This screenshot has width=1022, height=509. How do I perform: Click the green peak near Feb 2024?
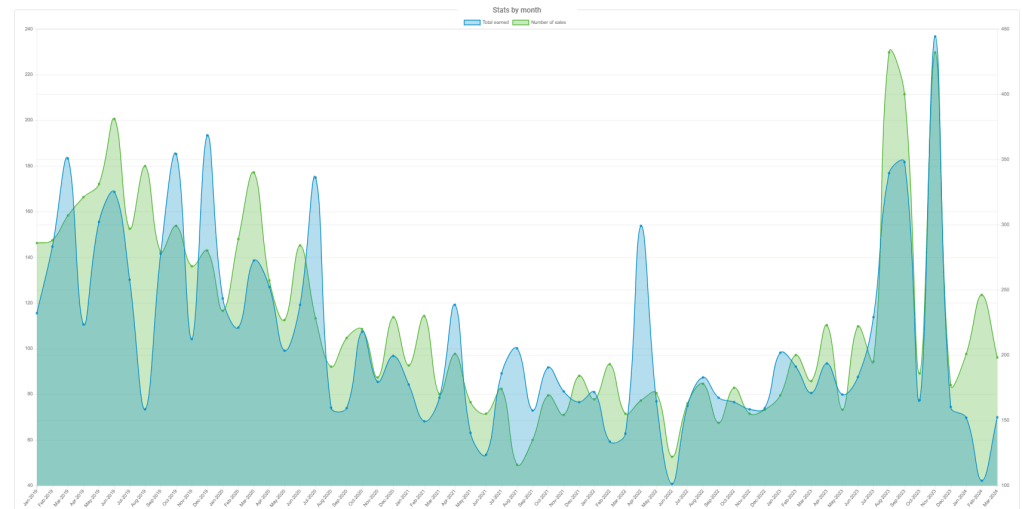tap(982, 295)
